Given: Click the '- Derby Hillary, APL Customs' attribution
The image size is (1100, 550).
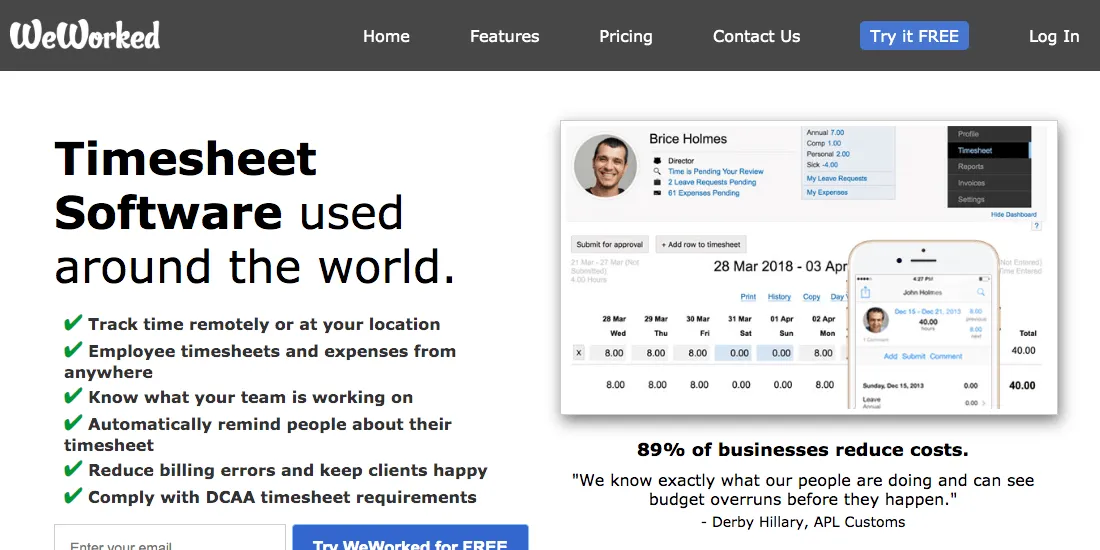Looking at the screenshot, I should coord(803,522).
